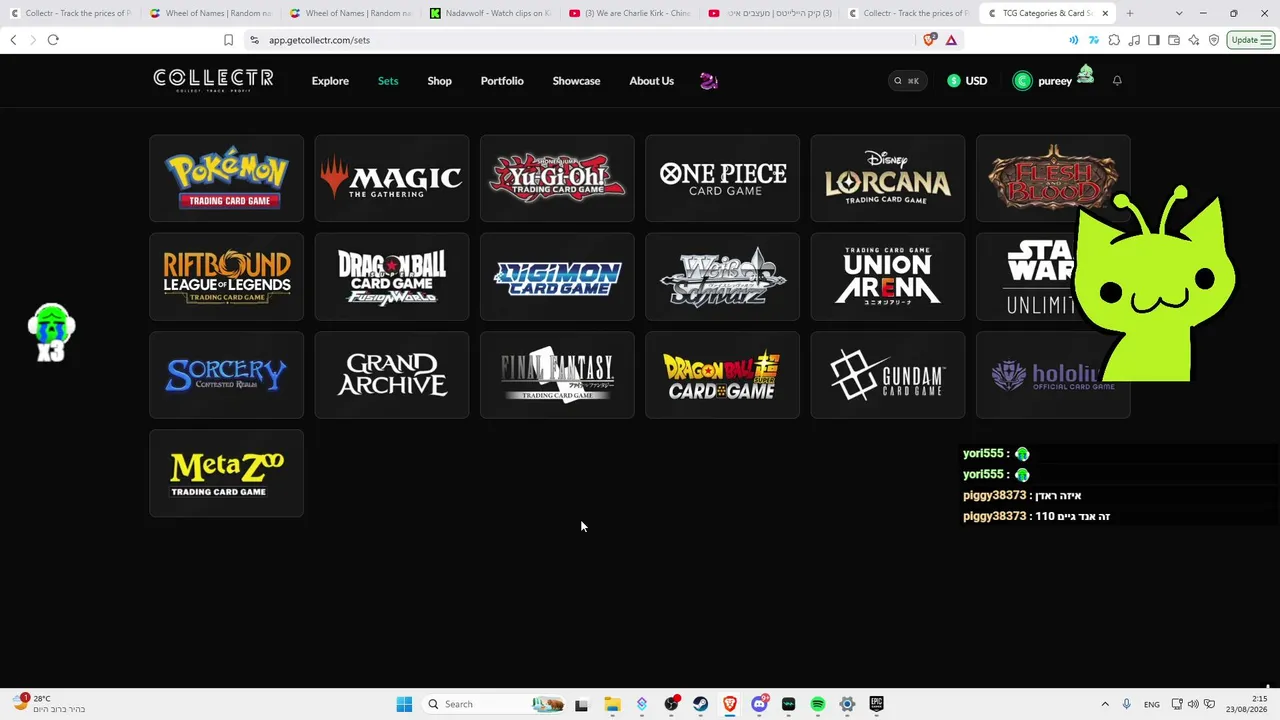Open the Pokémon Trading Card Game category
Viewport: 1280px width, 720px height.
click(226, 178)
